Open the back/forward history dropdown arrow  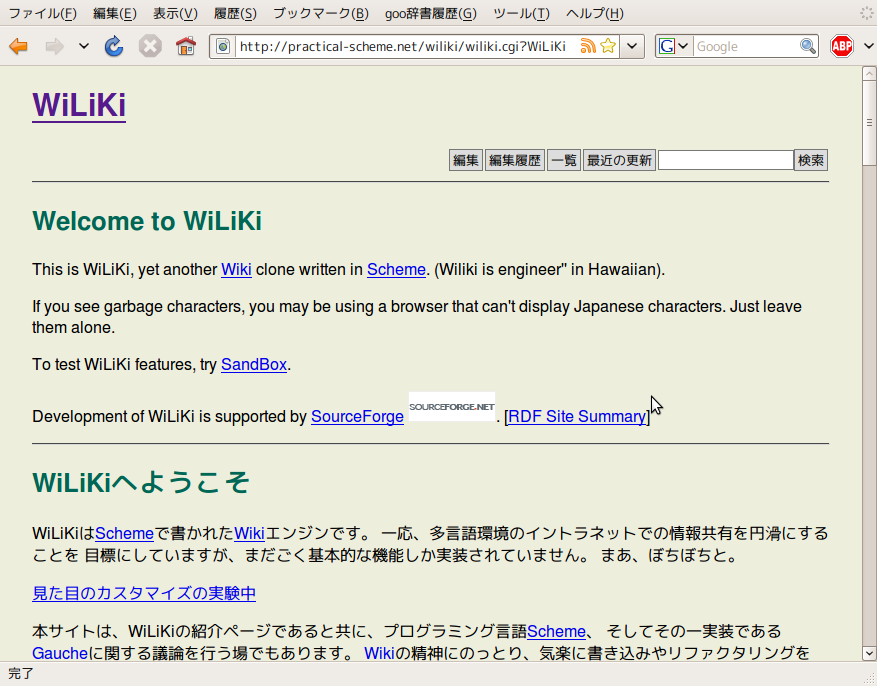84,46
